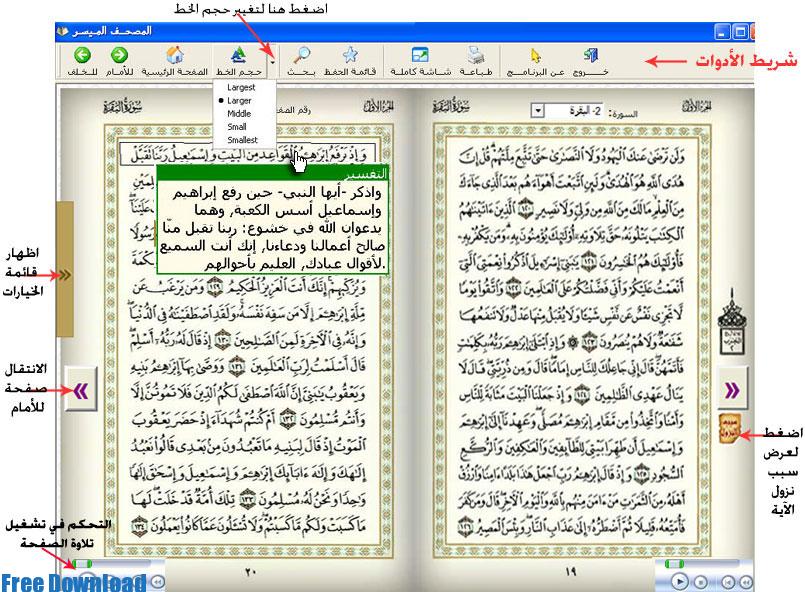The width and height of the screenshot is (805, 592).
Task: Adjust the right page recitation slider
Action: pyautogui.click(x=674, y=564)
